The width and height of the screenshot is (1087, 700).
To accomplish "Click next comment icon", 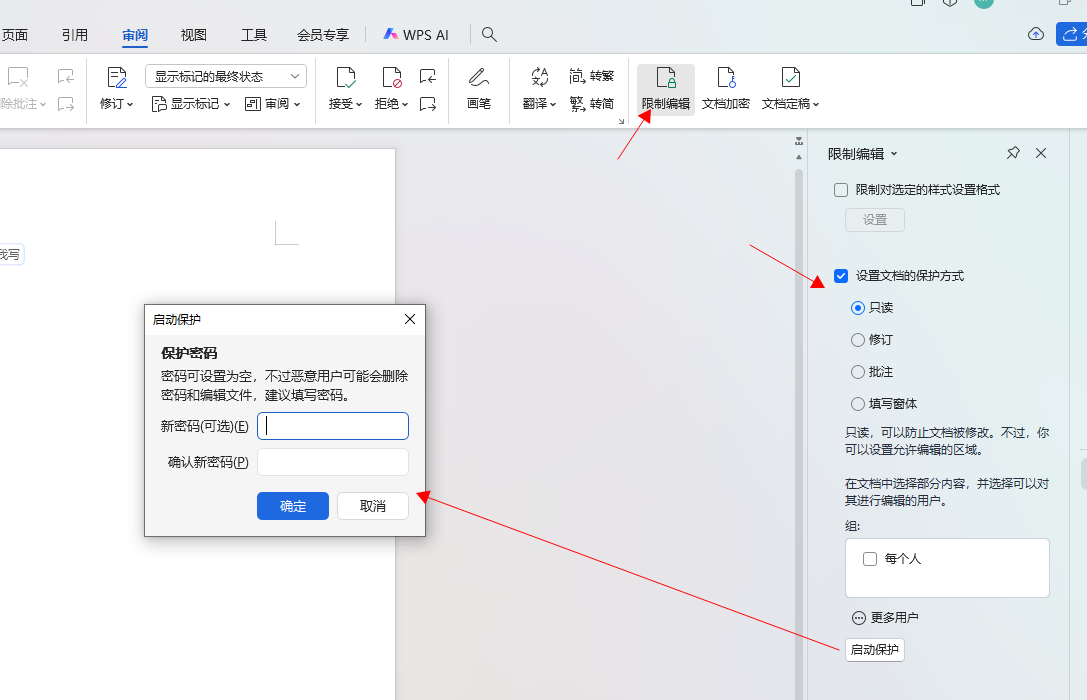I will tap(66, 104).
